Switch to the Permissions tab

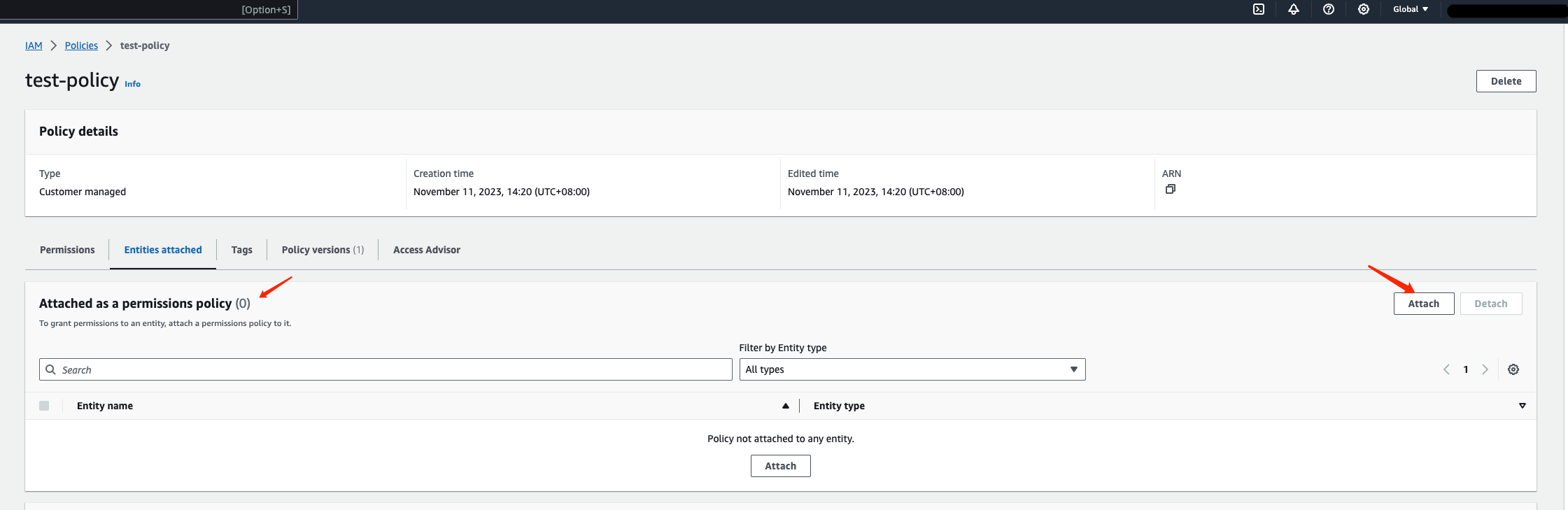[x=67, y=250]
